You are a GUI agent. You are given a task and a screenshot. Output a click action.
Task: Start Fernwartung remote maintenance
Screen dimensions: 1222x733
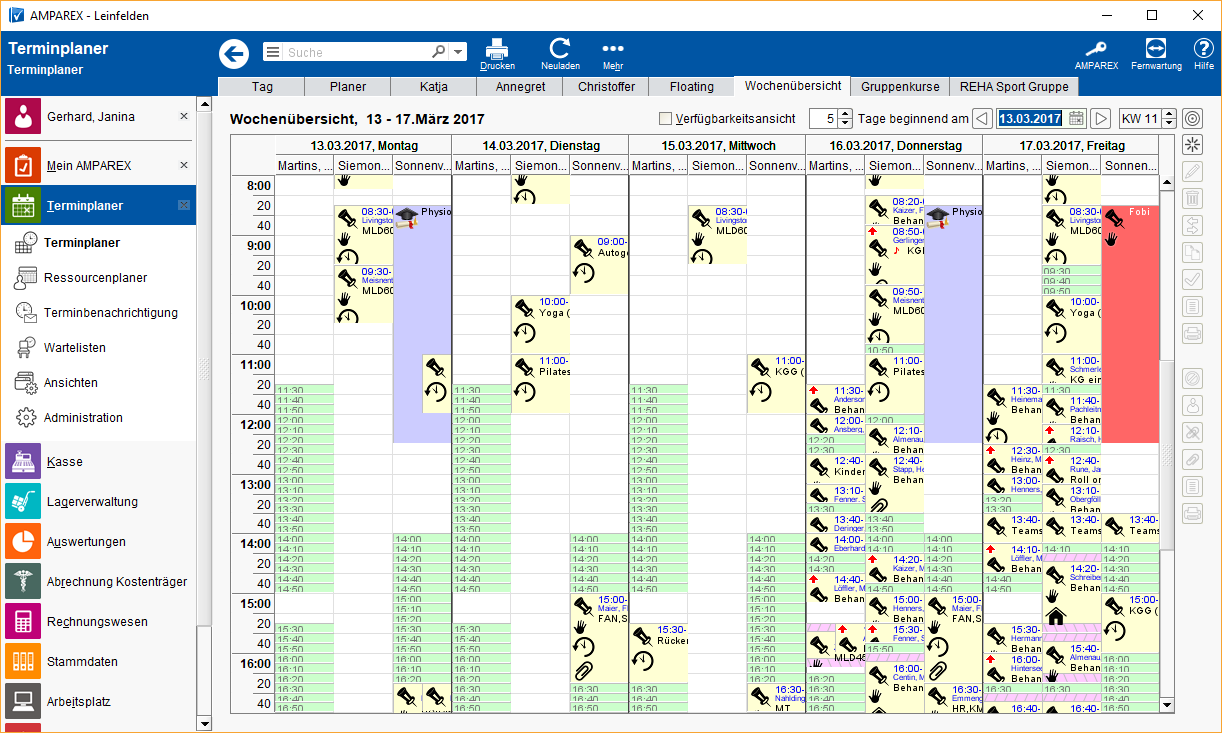(1156, 54)
